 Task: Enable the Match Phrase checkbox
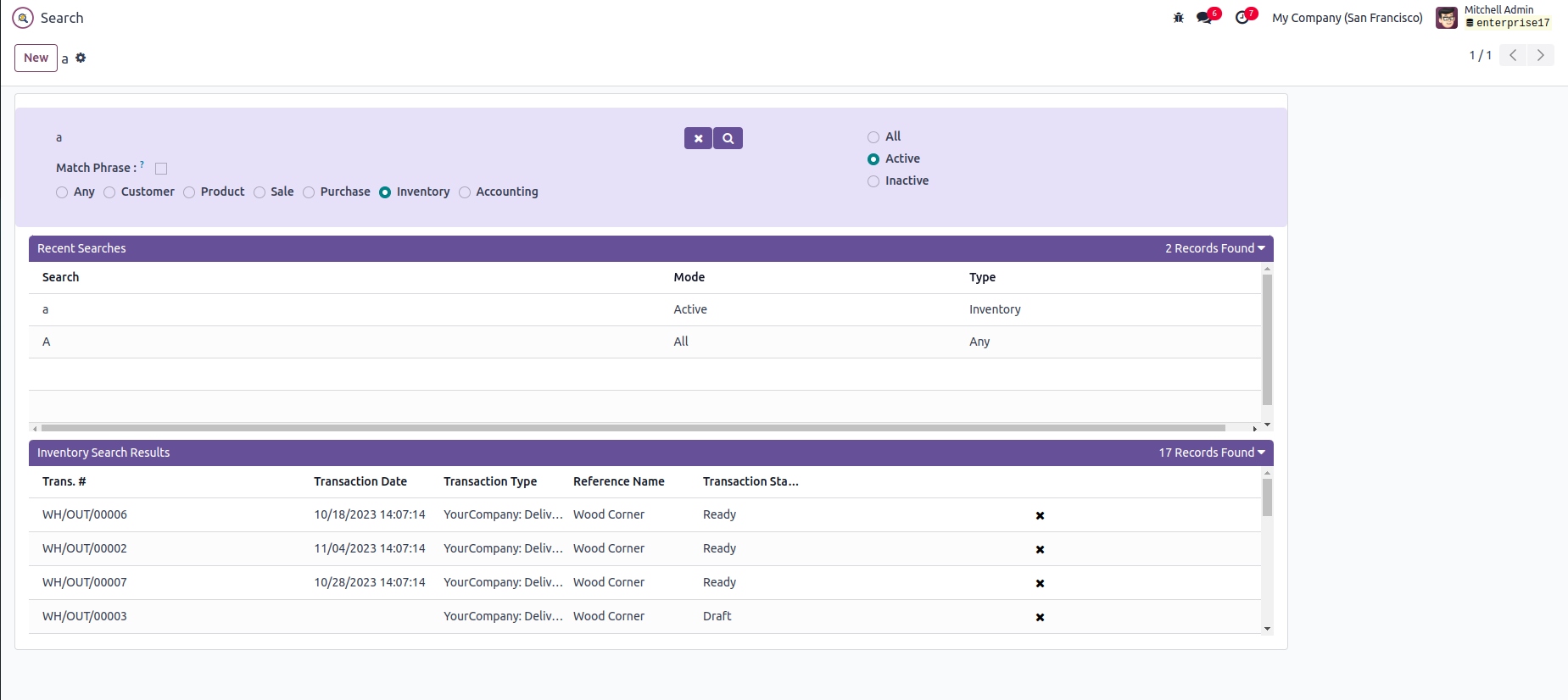161,169
